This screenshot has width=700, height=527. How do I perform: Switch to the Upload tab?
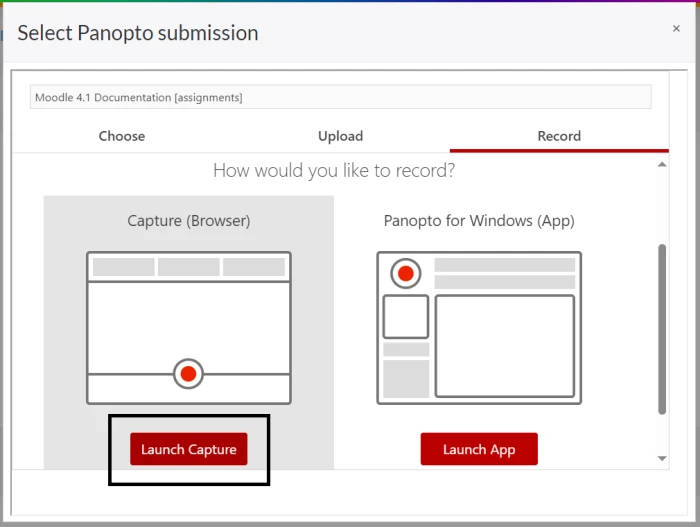pos(340,136)
